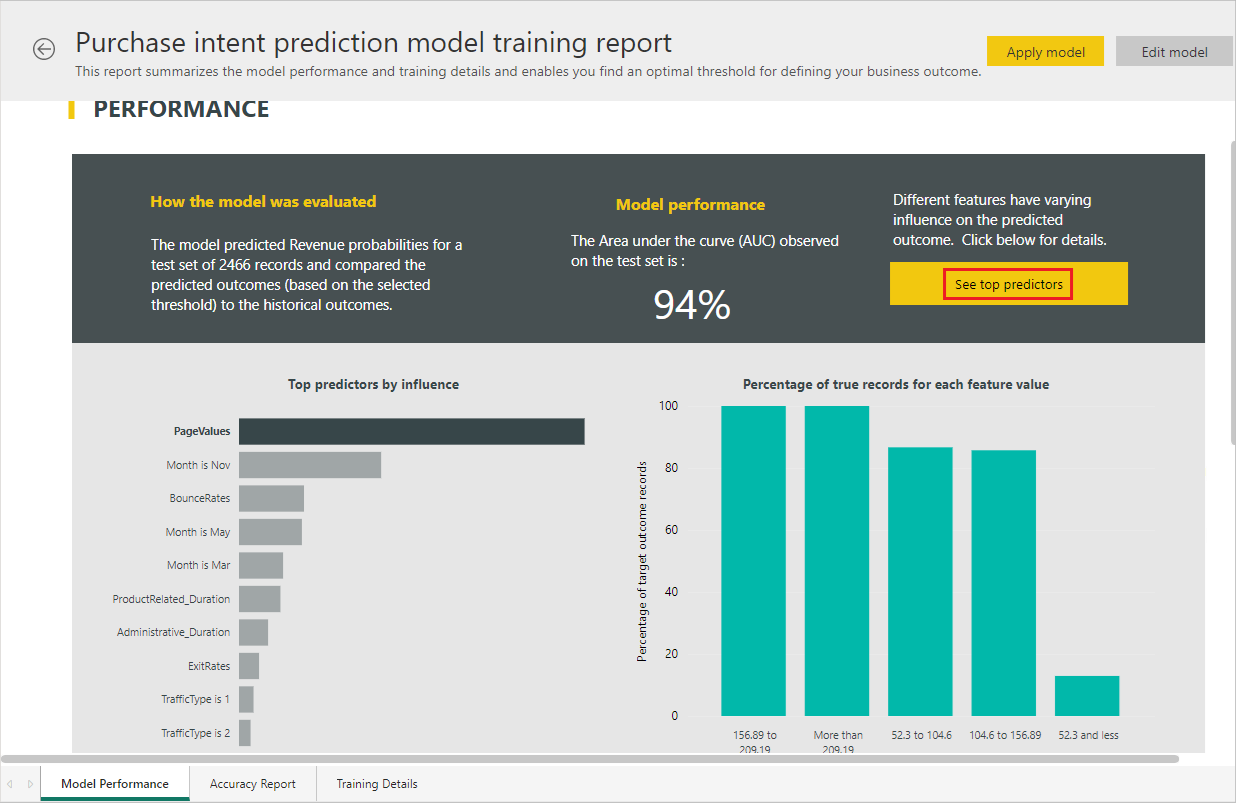1236x803 pixels.
Task: Click previous page arrow beside report tabs
Action: pos(10,784)
